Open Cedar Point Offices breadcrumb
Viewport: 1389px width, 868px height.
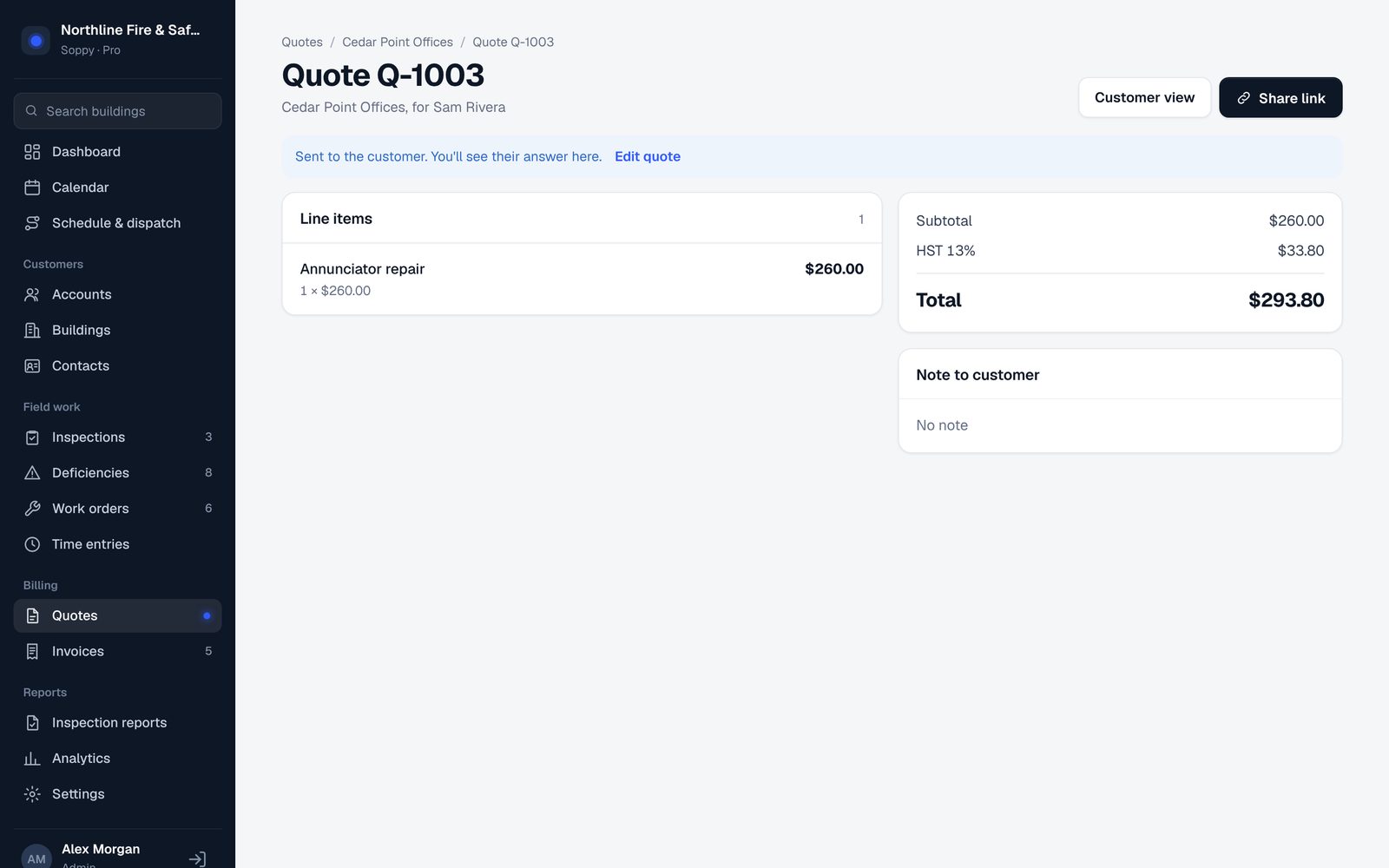pos(398,42)
